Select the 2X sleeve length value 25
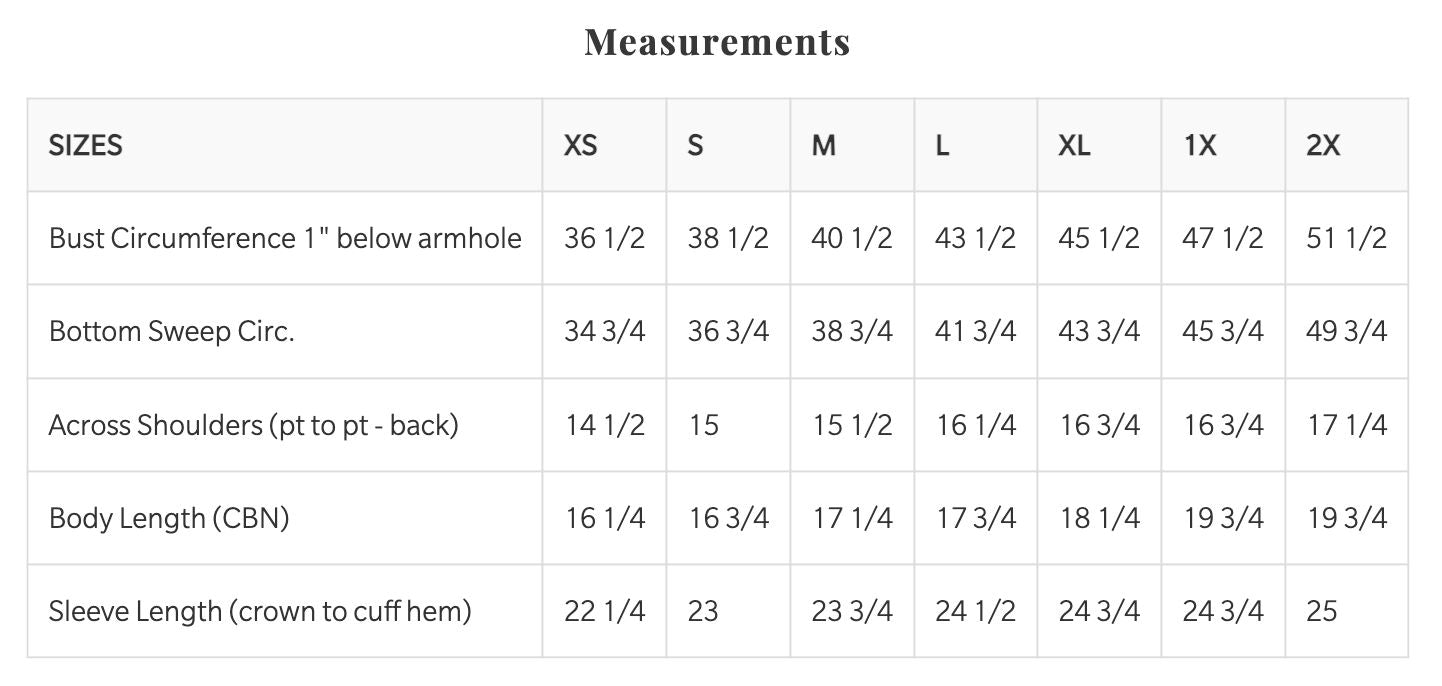This screenshot has height=686, width=1442. point(1322,611)
